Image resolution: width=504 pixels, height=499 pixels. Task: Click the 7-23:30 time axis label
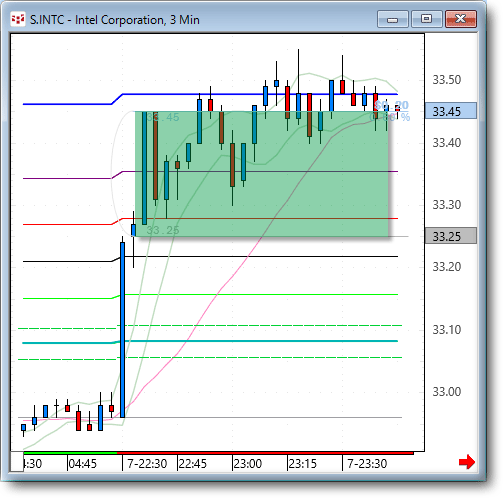click(367, 464)
